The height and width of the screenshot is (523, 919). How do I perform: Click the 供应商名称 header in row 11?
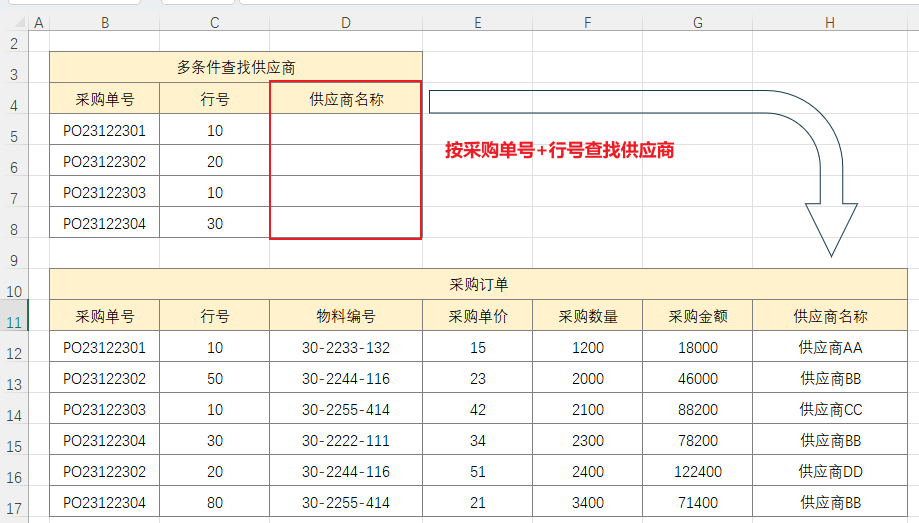pyautogui.click(x=830, y=315)
